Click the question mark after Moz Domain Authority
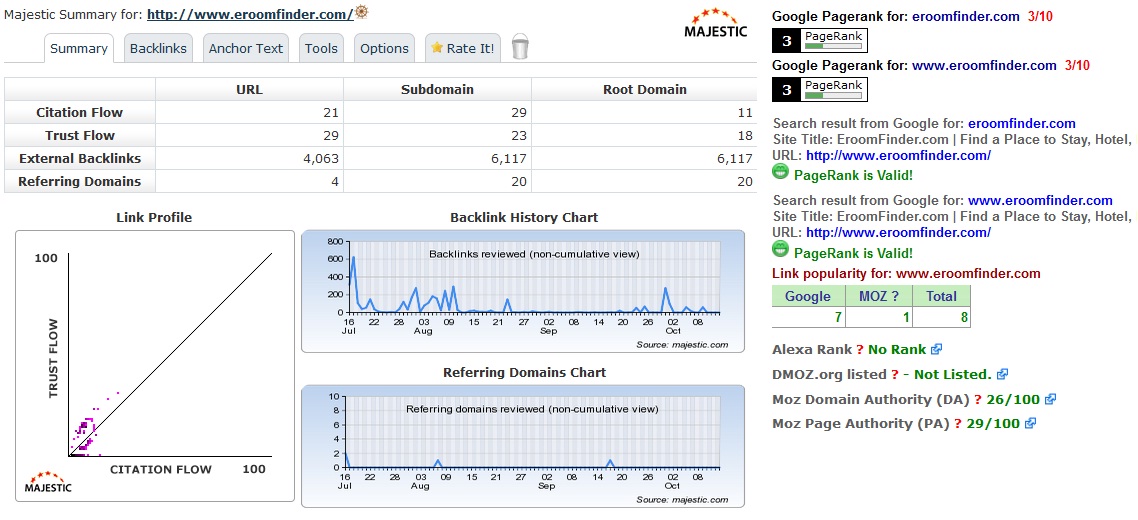 click(x=978, y=399)
